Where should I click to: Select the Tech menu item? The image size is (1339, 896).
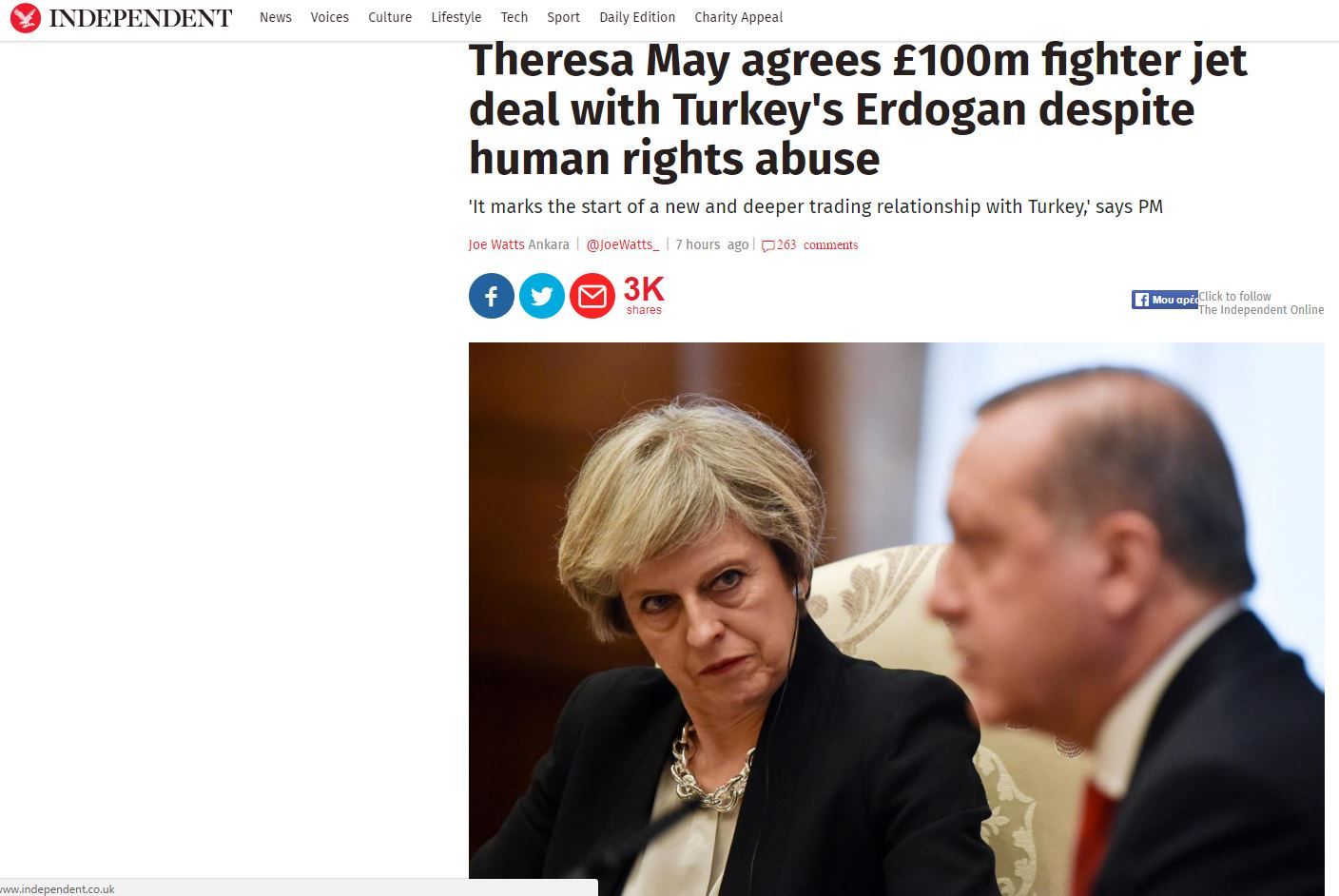point(514,17)
